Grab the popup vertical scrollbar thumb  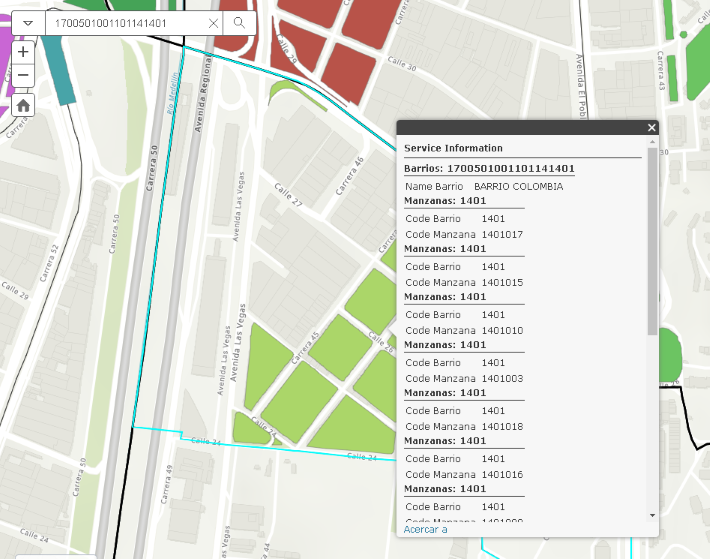(x=652, y=241)
